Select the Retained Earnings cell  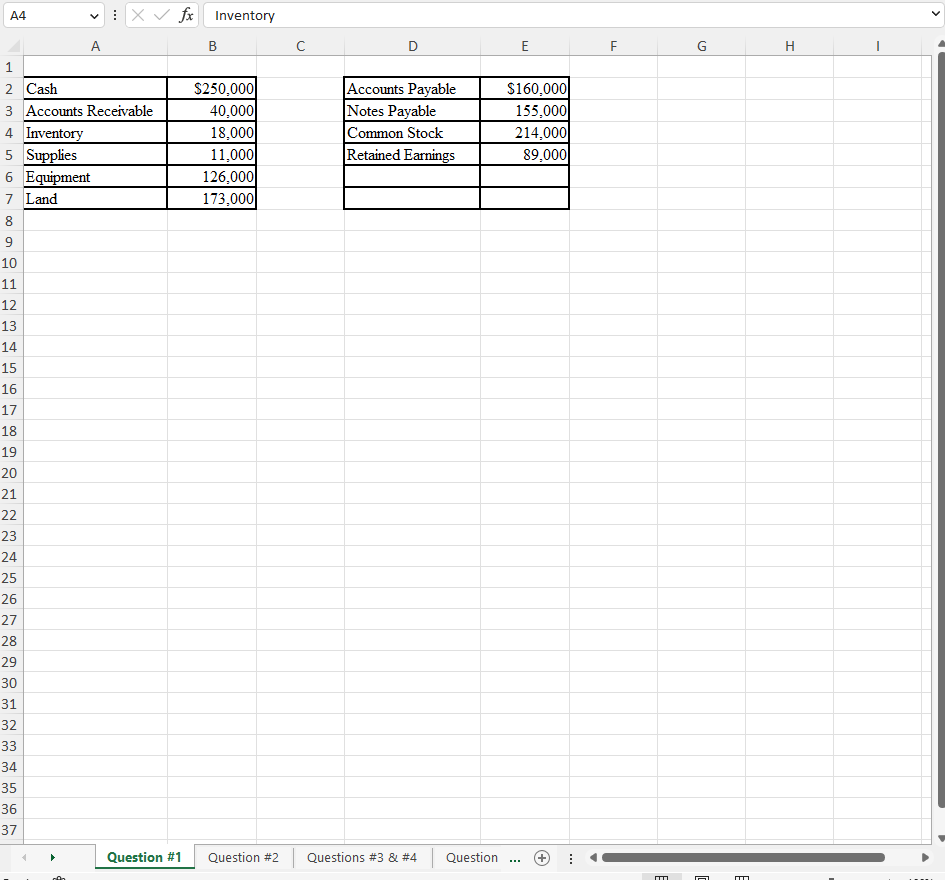[x=412, y=155]
